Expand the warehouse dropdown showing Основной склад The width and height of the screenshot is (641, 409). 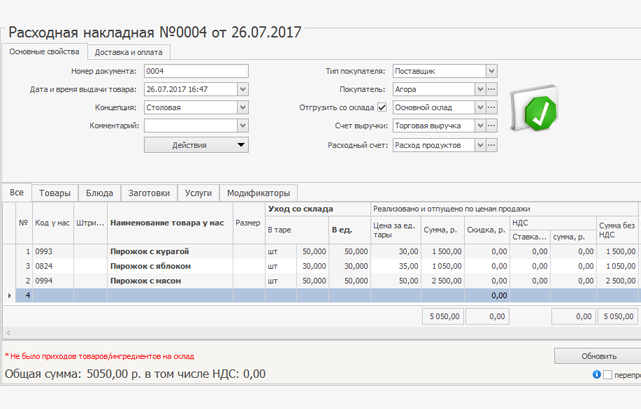tap(480, 108)
